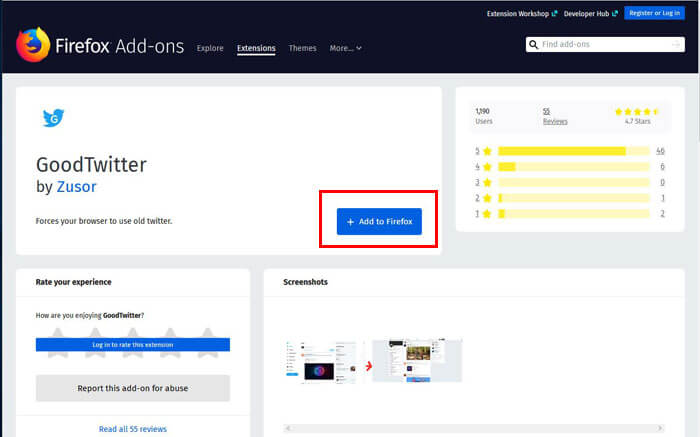
Task: Click the GoodTwitter bird extension icon
Action: [x=54, y=118]
